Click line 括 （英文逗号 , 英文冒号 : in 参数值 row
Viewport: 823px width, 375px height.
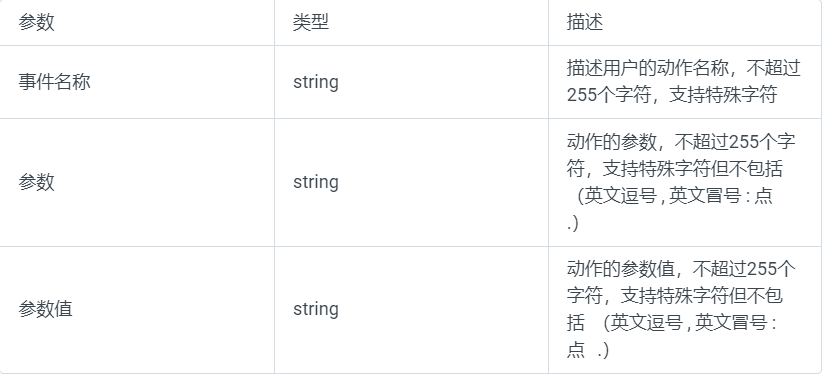[x=671, y=322]
